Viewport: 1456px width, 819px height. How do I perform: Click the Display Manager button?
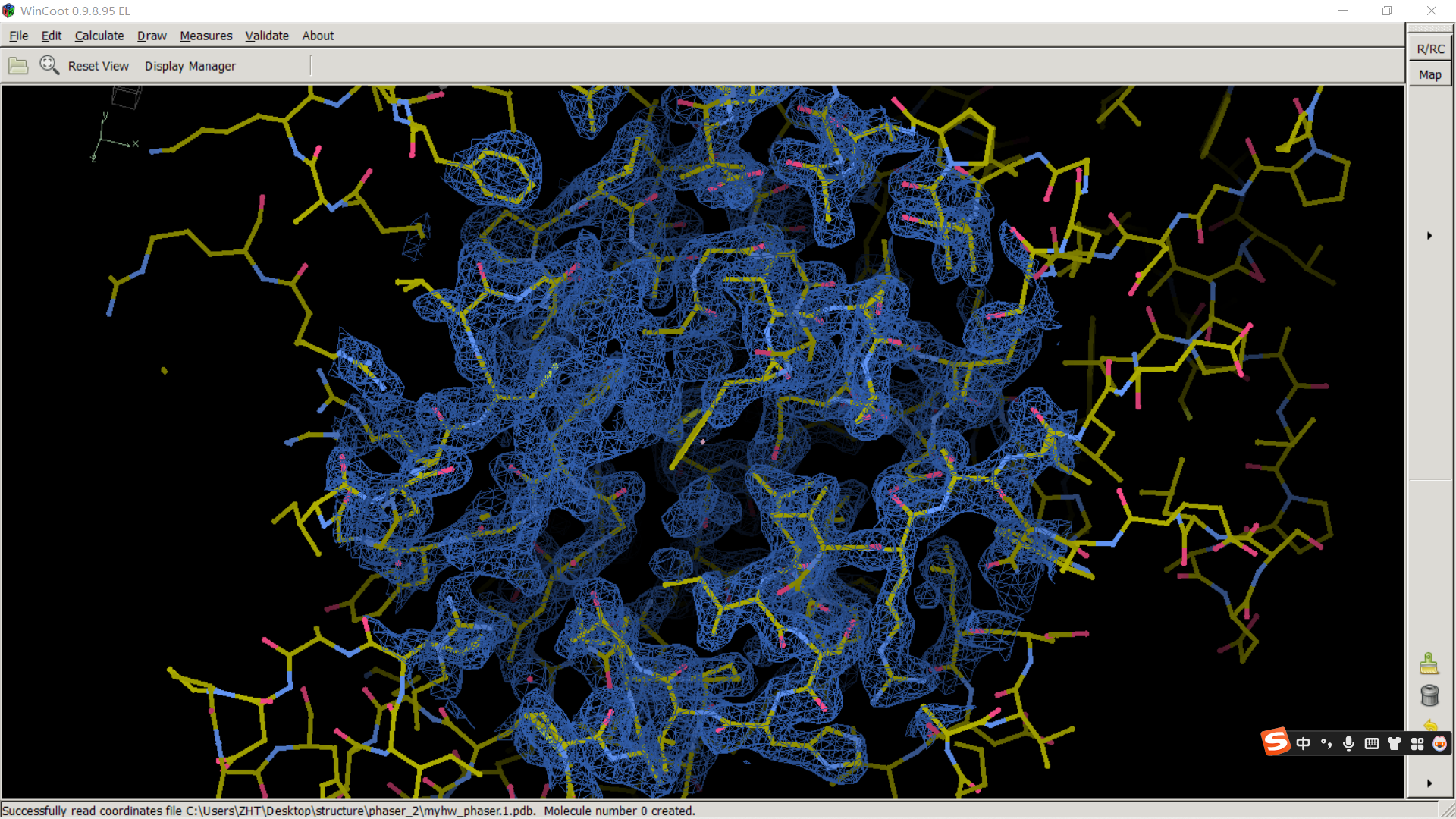pos(190,66)
